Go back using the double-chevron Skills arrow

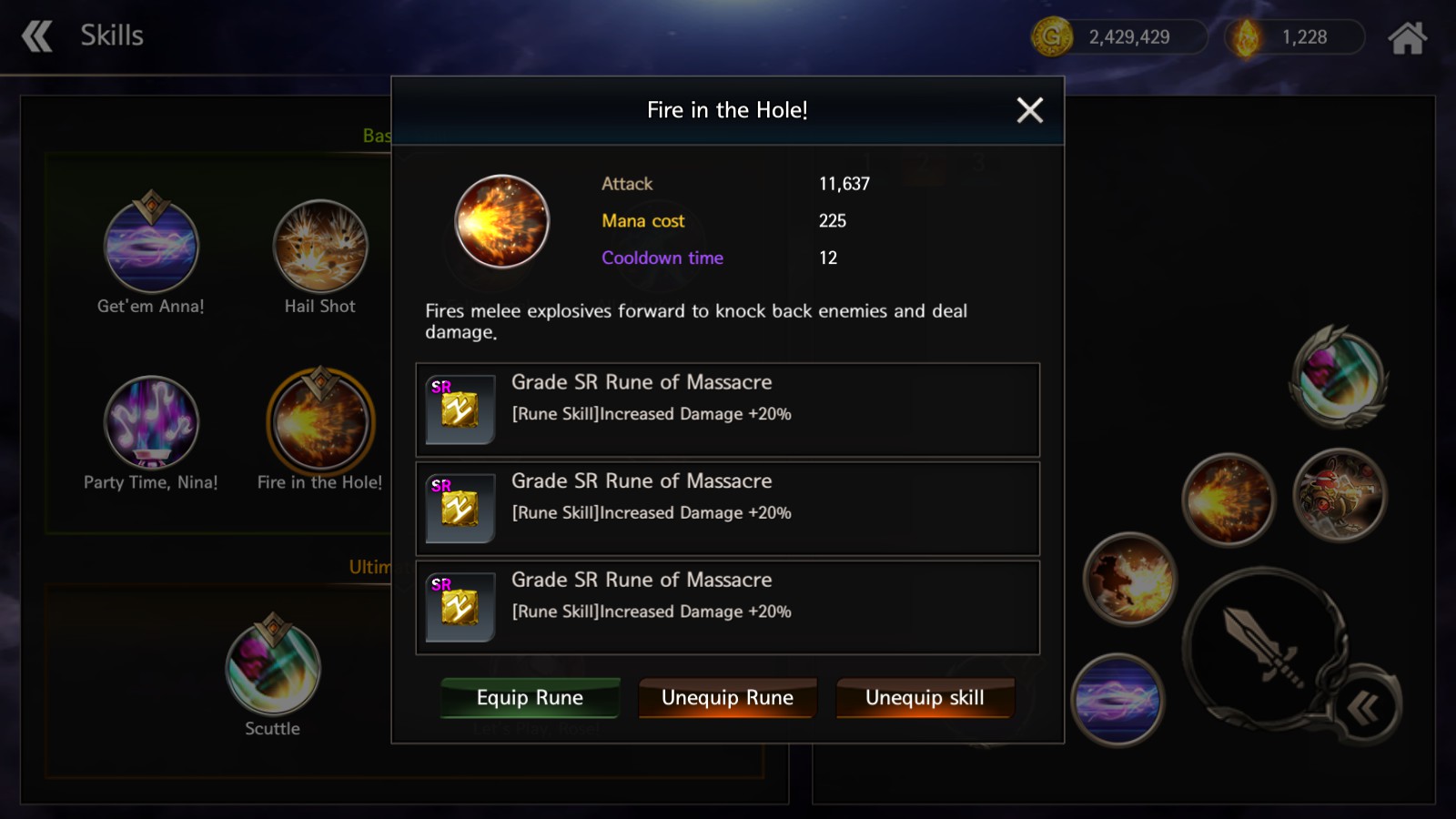pos(37,36)
